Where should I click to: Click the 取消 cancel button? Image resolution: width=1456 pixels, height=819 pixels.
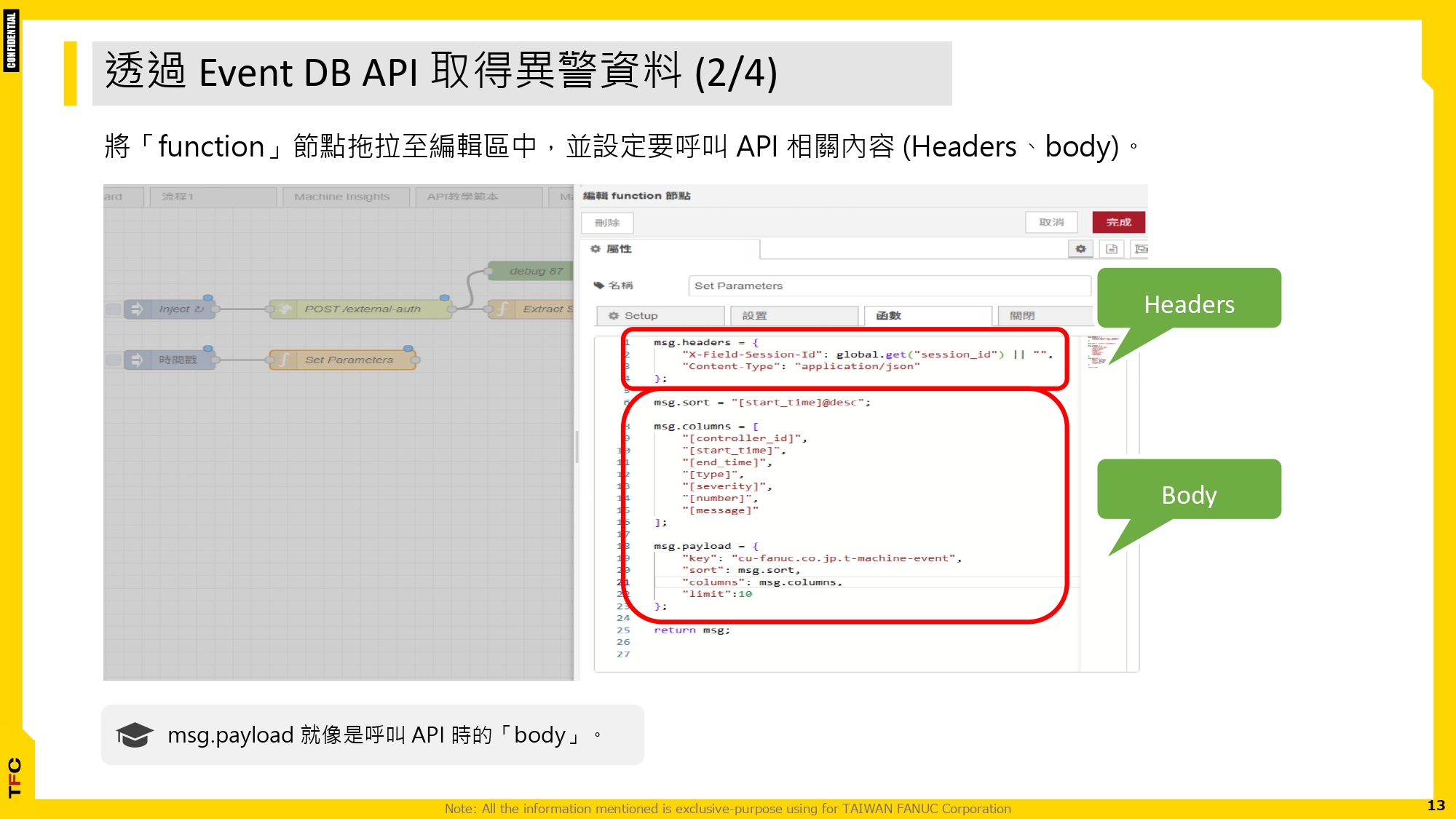click(x=1051, y=222)
